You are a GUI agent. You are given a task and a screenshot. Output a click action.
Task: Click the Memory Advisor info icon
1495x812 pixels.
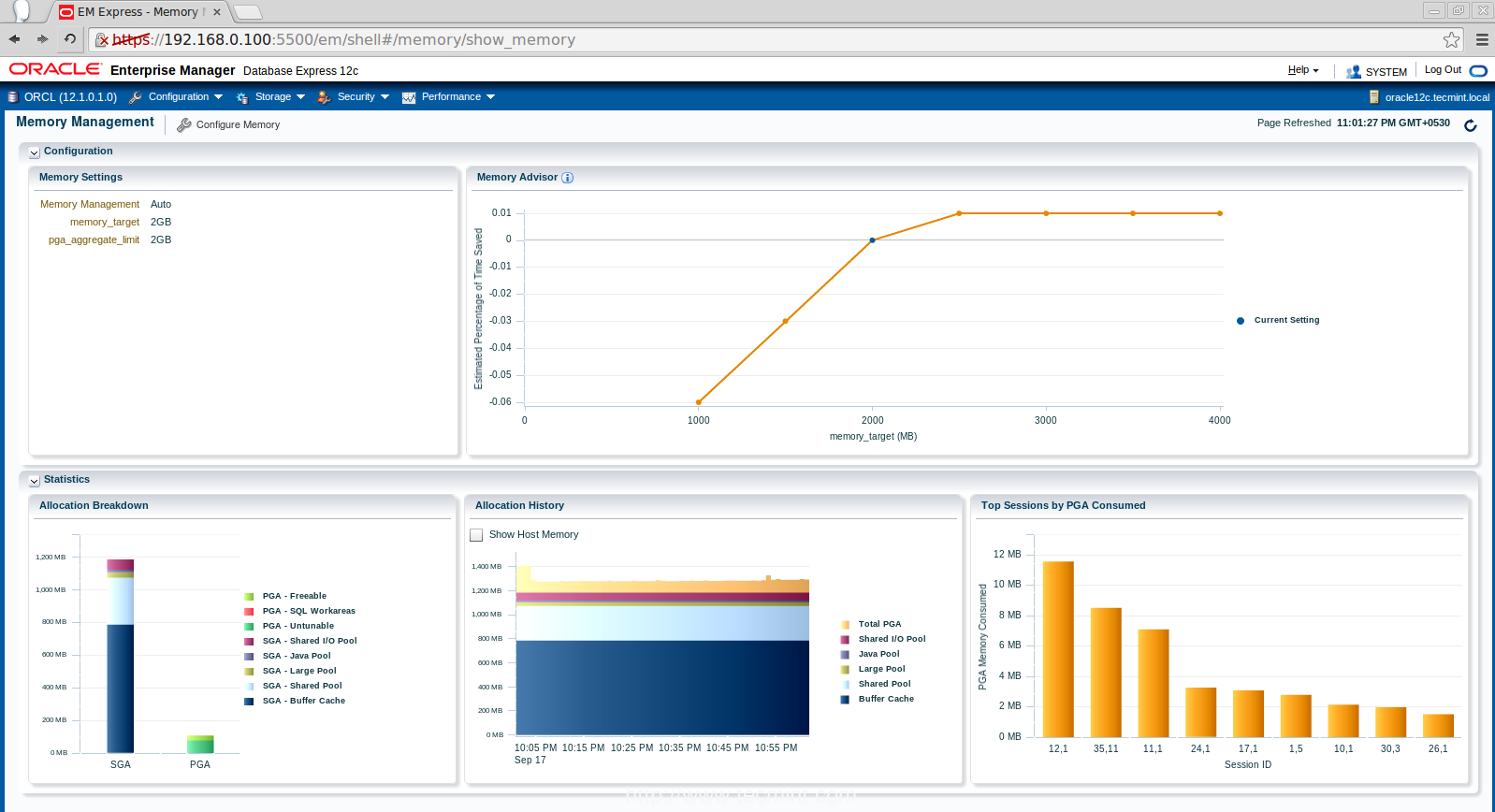(567, 178)
